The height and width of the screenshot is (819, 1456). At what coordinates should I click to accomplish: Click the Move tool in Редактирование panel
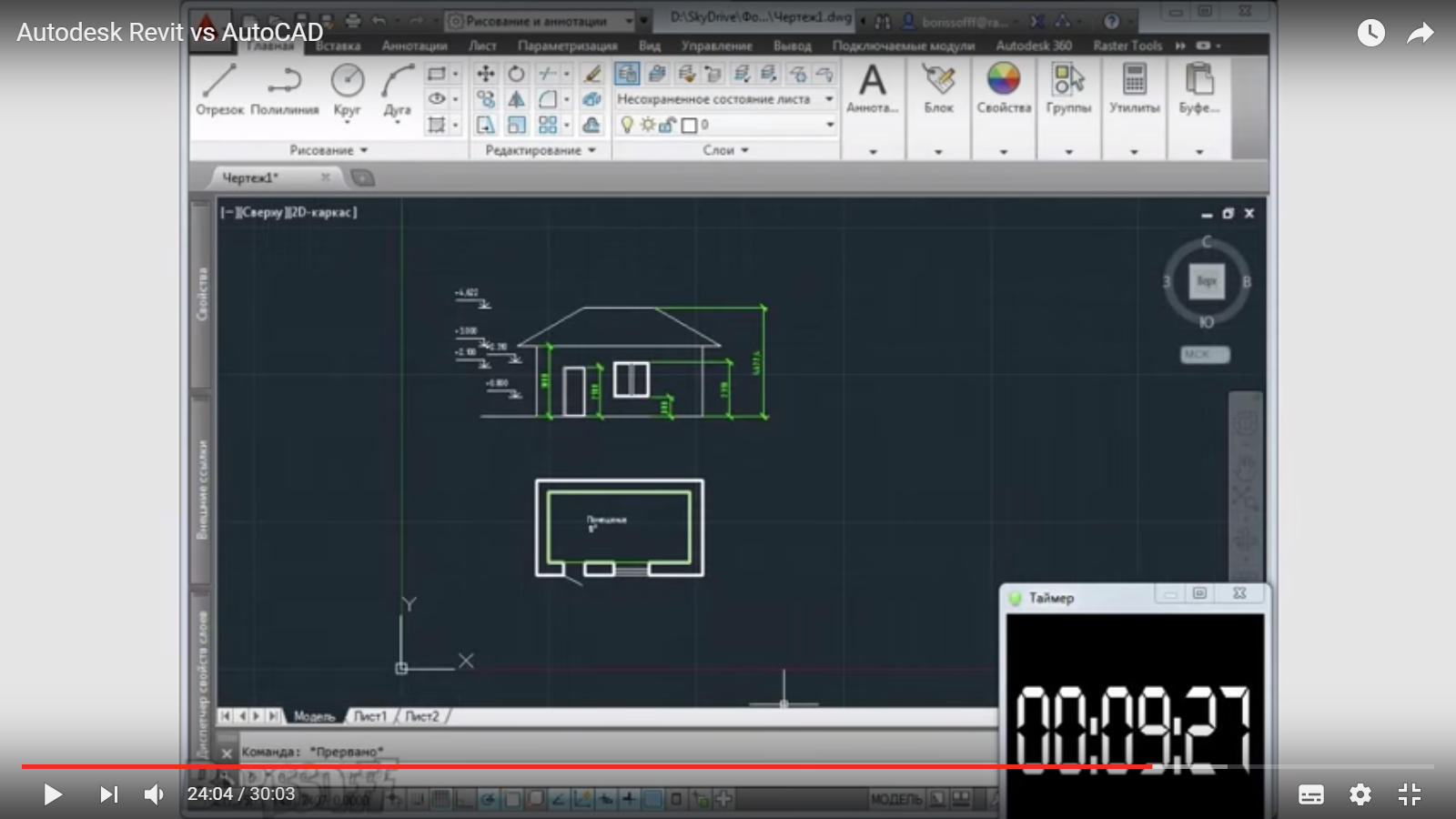tap(486, 74)
